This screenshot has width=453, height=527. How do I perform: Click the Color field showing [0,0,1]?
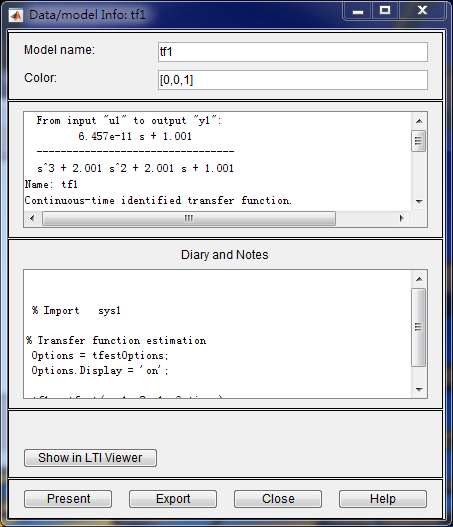click(293, 80)
